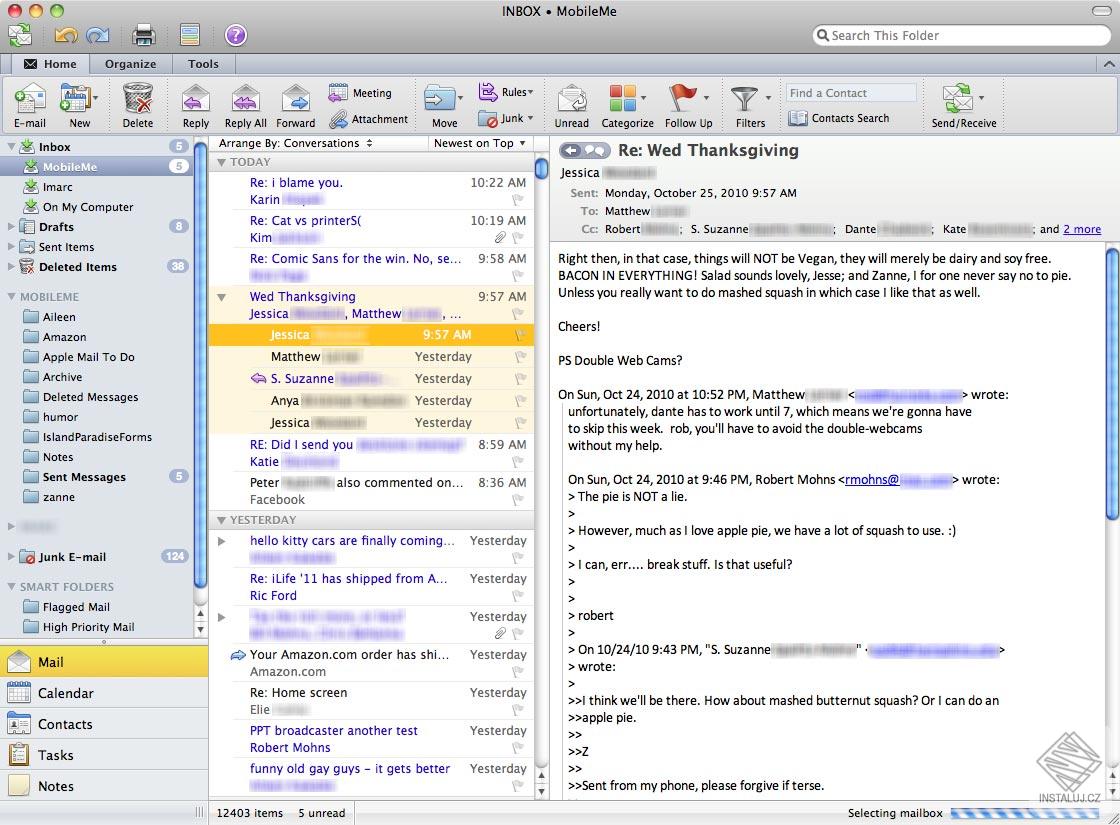Click the Find a Contact field

tap(851, 93)
